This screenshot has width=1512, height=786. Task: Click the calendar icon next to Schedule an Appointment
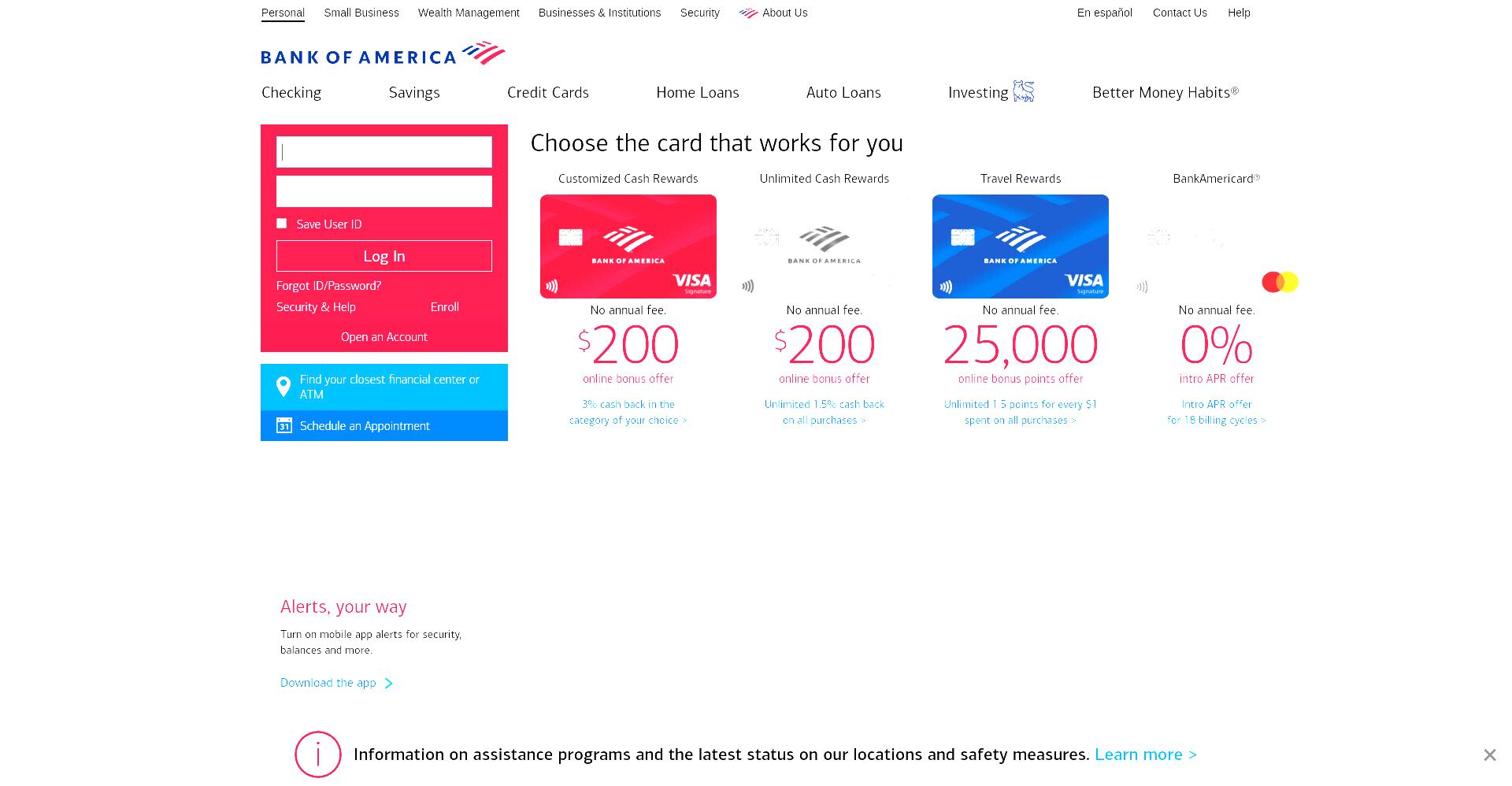284,425
